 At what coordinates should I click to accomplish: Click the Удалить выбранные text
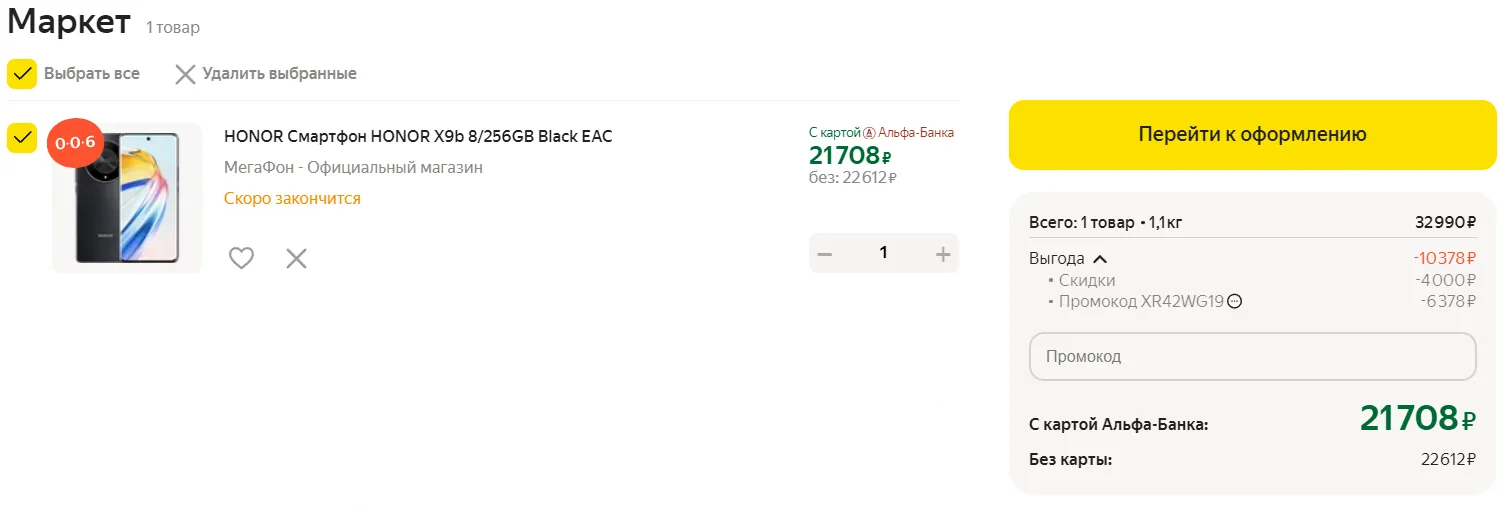279,74
